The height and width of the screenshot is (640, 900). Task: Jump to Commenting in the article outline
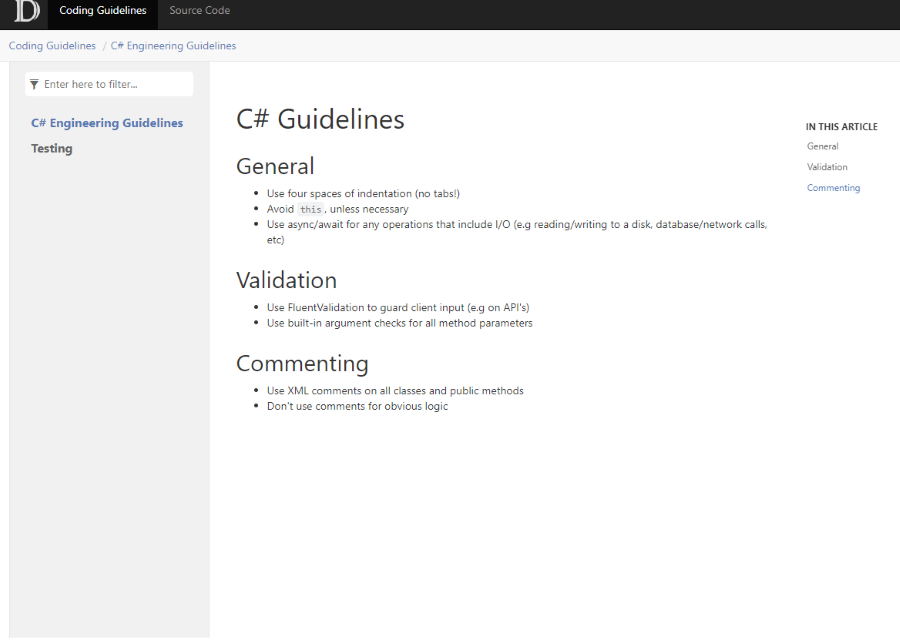(833, 188)
